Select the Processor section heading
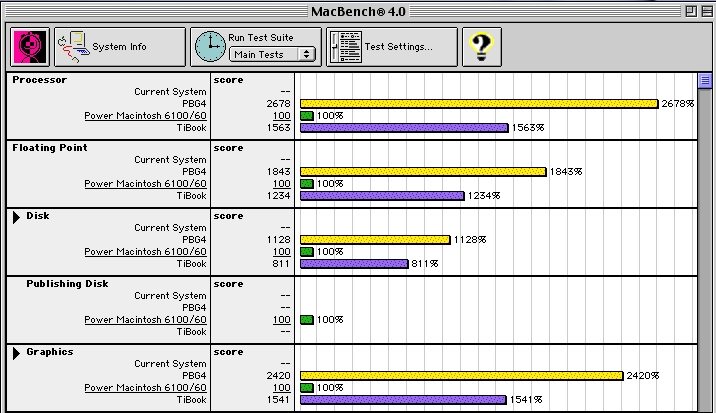This screenshot has height=413, width=716. point(40,80)
